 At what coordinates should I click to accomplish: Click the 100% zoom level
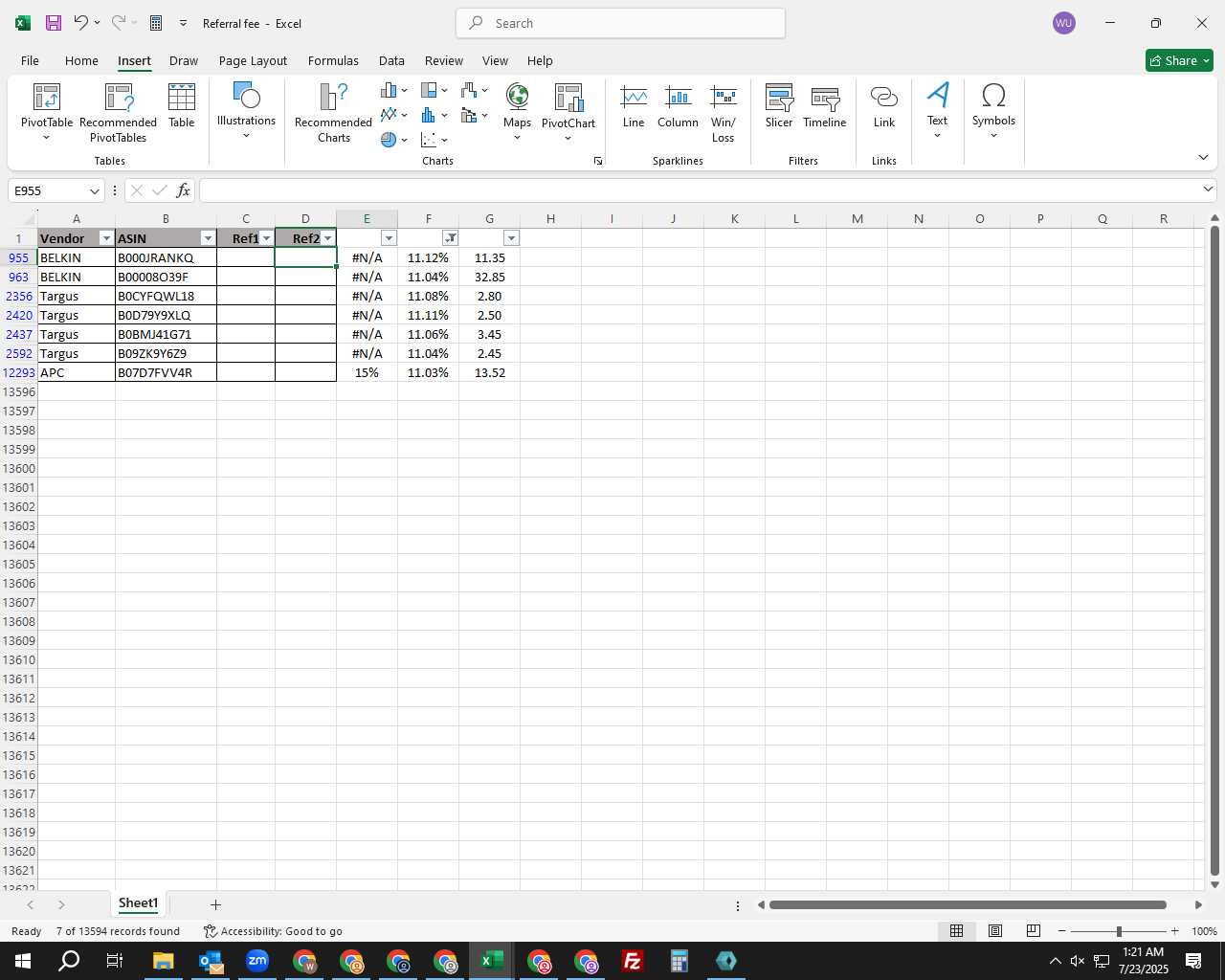point(1204,931)
